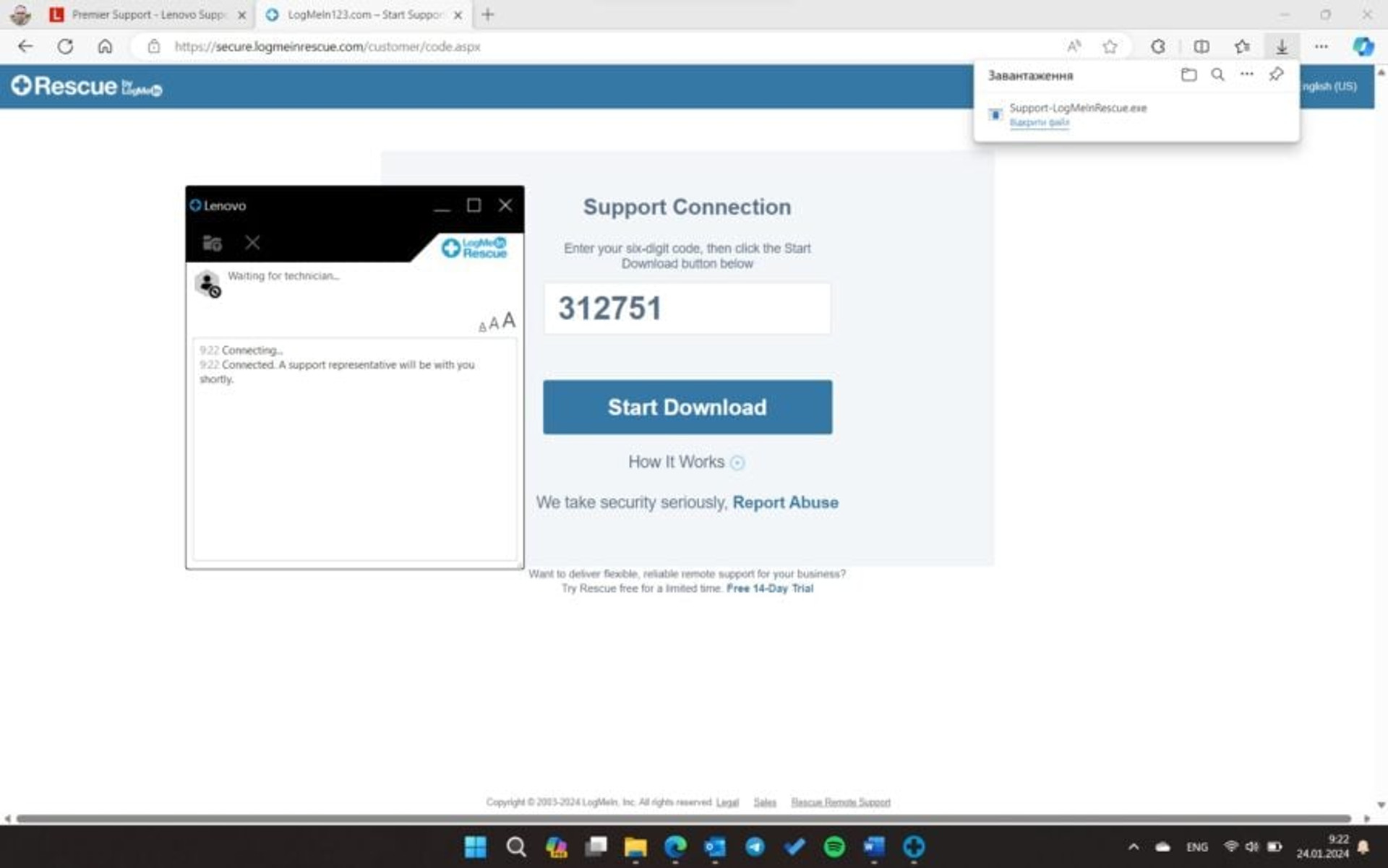Viewport: 1388px width, 868px height.
Task: Click the OneDrive cloud tray icon
Action: point(1162,847)
